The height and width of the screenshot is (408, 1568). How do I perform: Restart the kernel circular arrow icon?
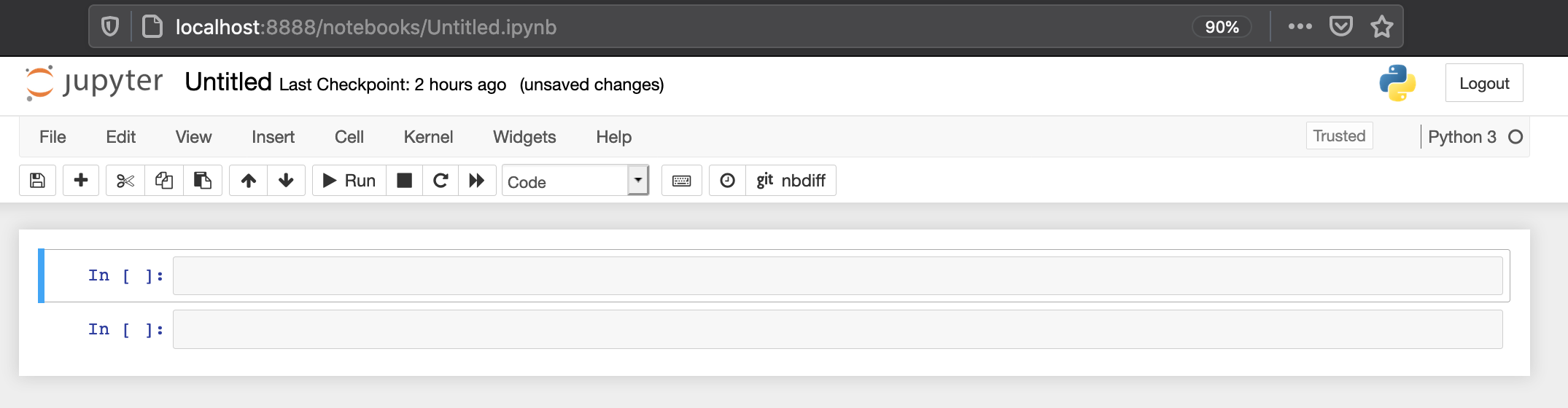440,181
